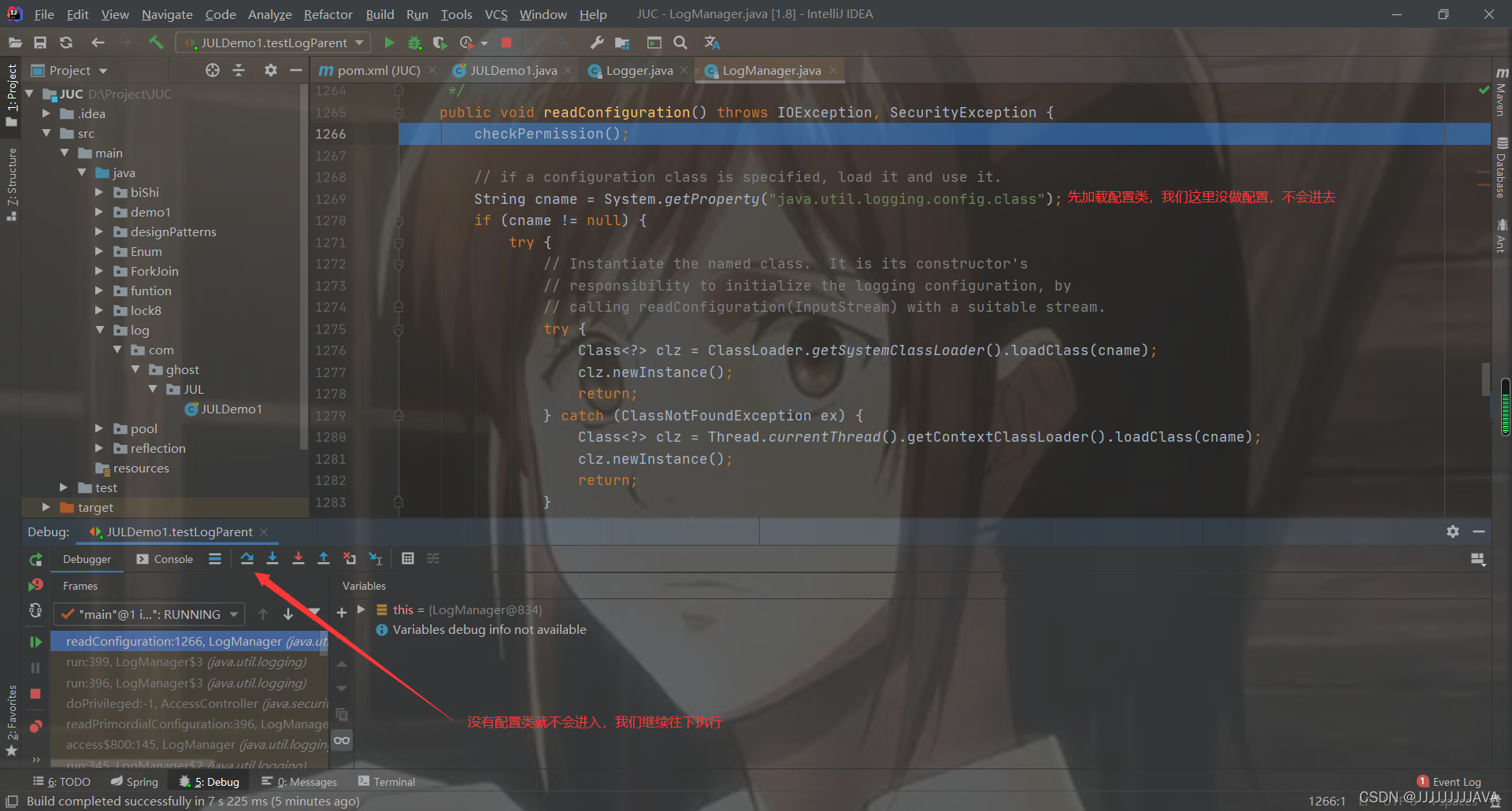The height and width of the screenshot is (811, 1512).
Task: Click the Save All toolbar icon
Action: pos(40,43)
